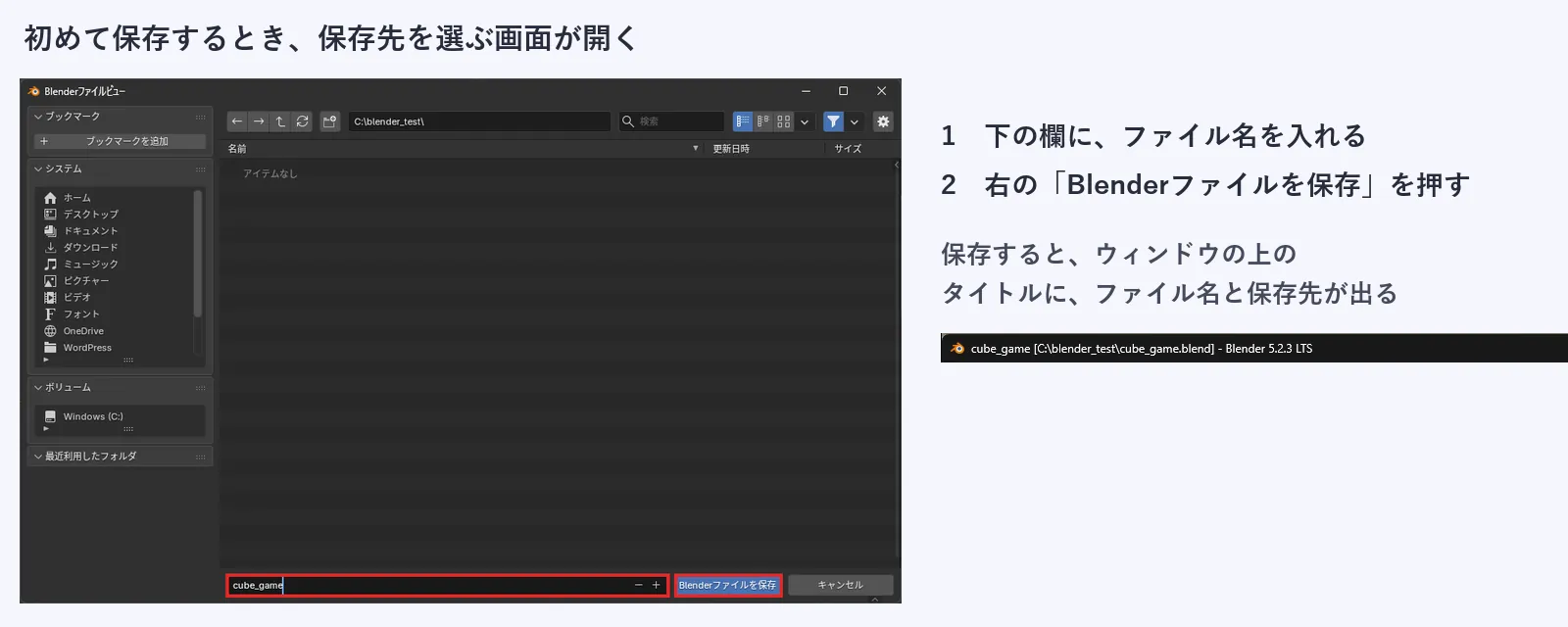The image size is (1568, 627).
Task: Switch to thumbnail display mode
Action: (784, 121)
